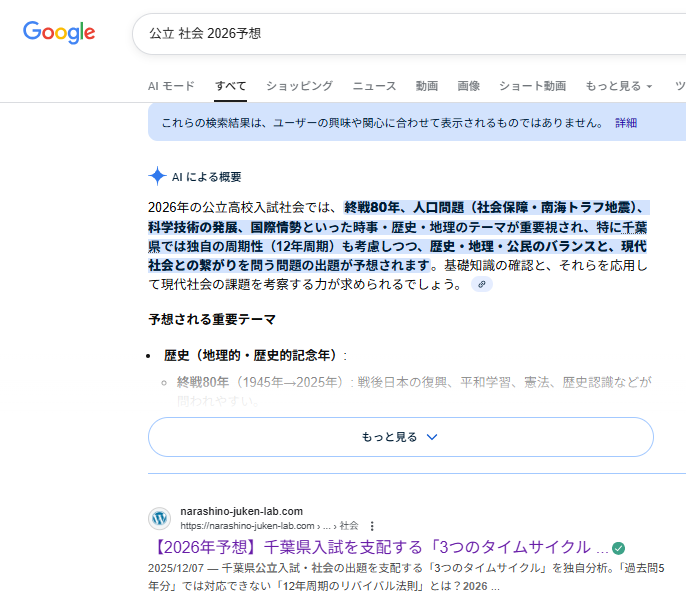686x605 pixels.
Task: Open the three-dot menu next to the result URL
Action: tap(372, 525)
